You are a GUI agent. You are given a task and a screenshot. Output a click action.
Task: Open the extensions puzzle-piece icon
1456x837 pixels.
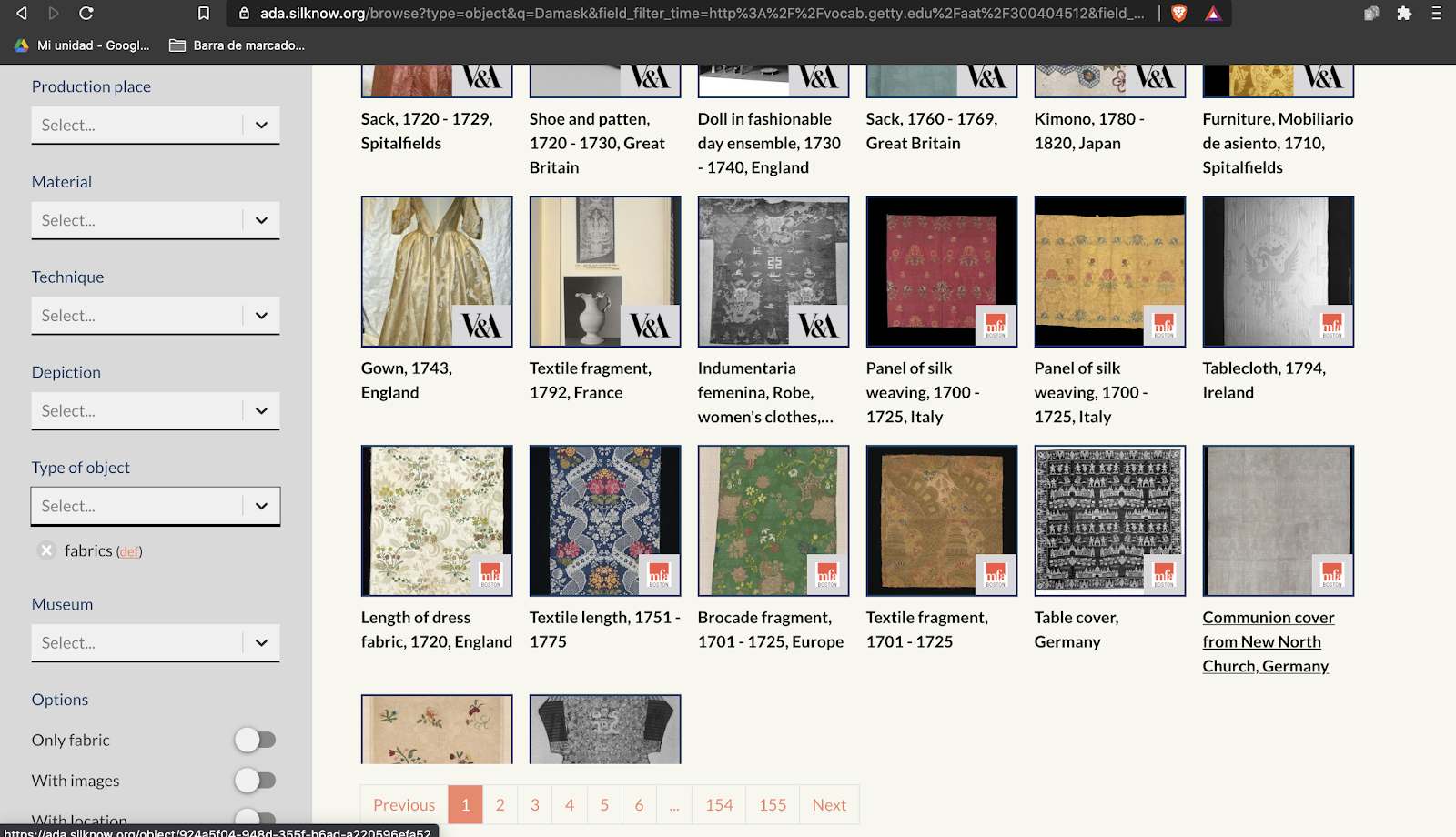coord(1404,13)
